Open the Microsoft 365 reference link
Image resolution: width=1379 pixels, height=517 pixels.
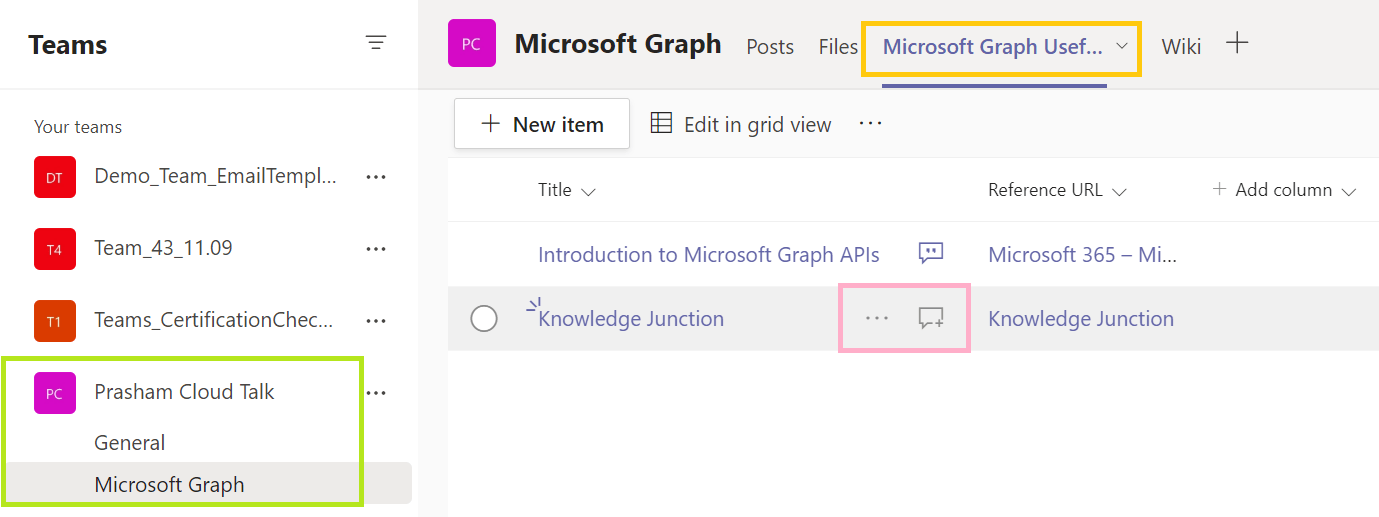pyautogui.click(x=1082, y=254)
